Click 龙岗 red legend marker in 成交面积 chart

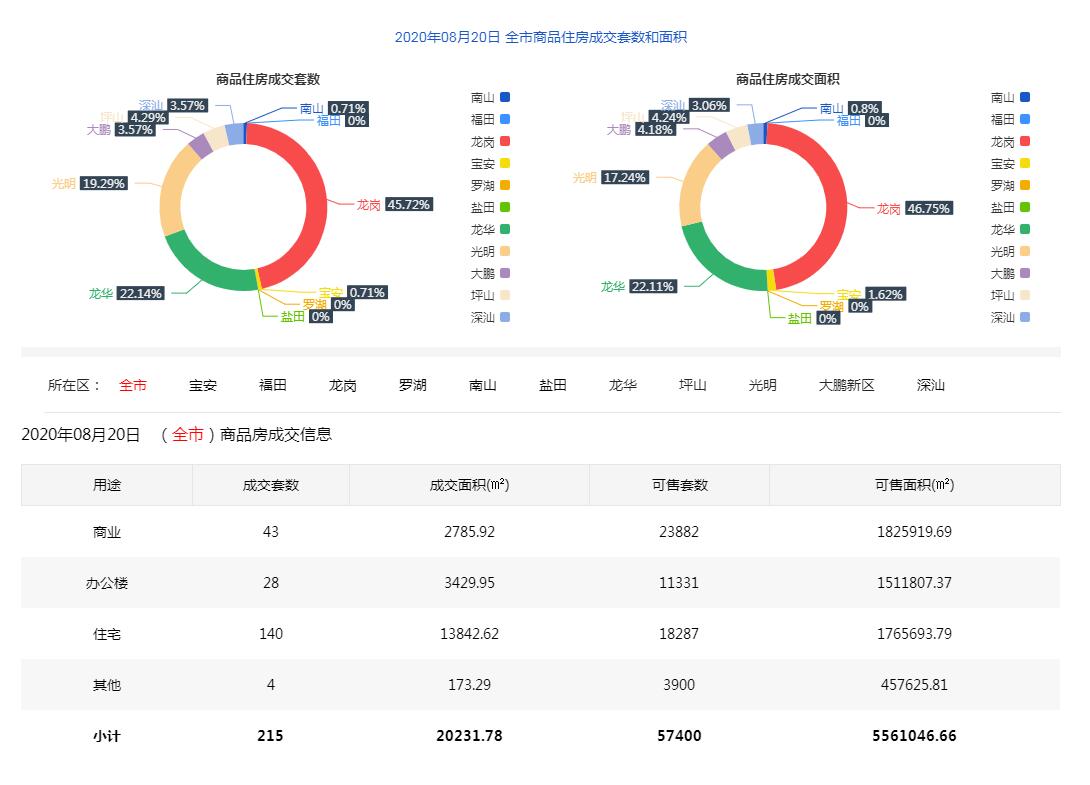pos(1025,142)
